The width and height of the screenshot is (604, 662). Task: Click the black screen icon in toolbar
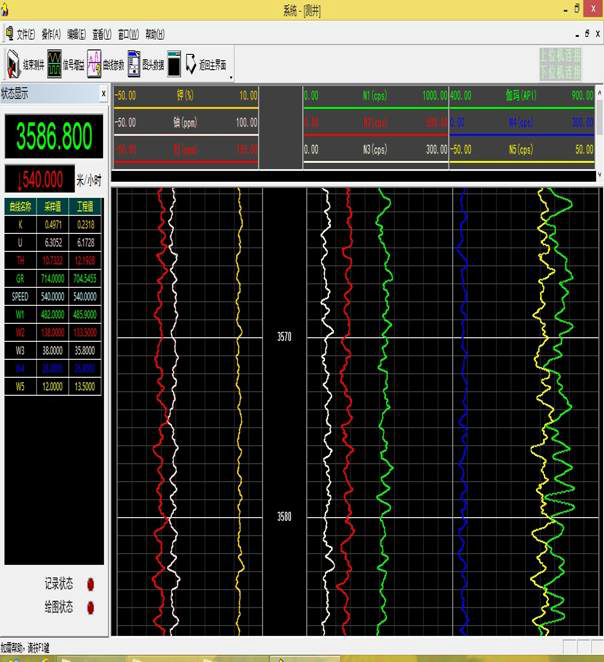click(174, 65)
